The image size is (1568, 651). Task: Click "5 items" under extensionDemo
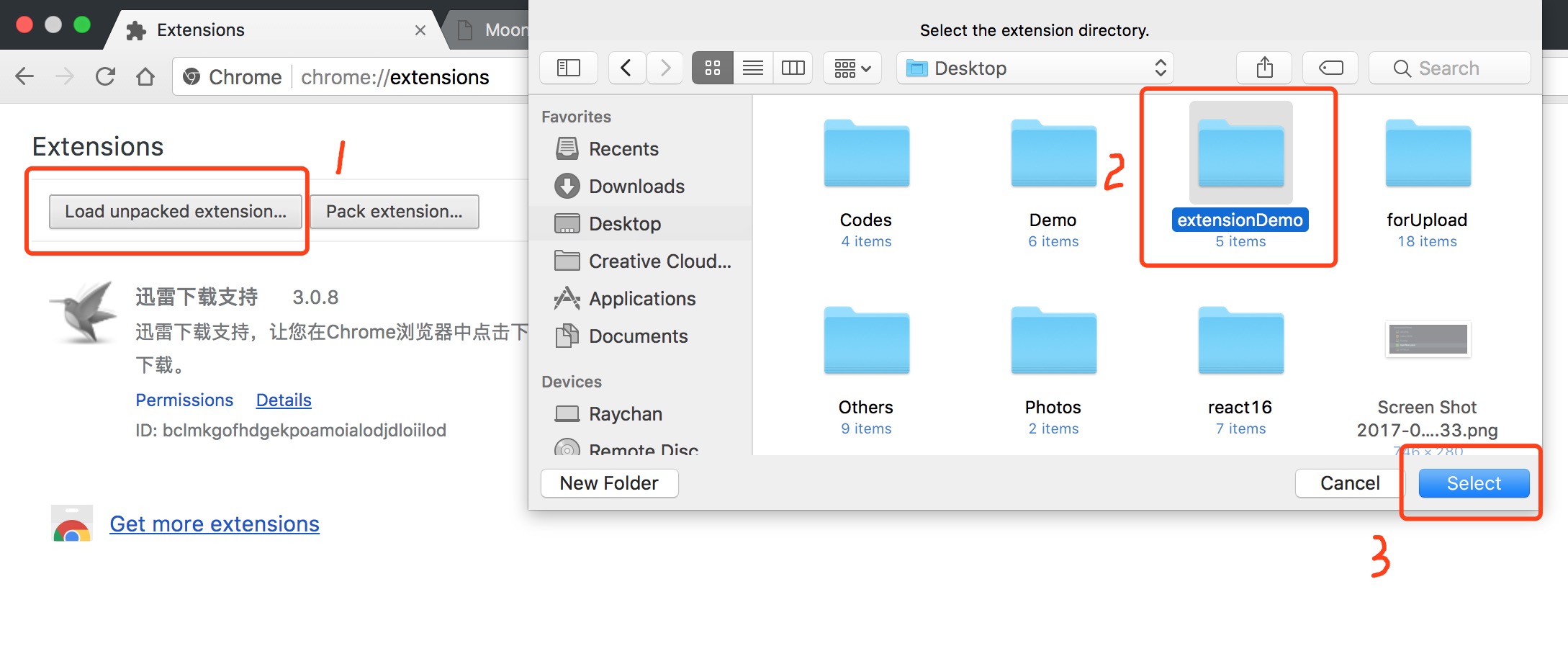tap(1240, 241)
